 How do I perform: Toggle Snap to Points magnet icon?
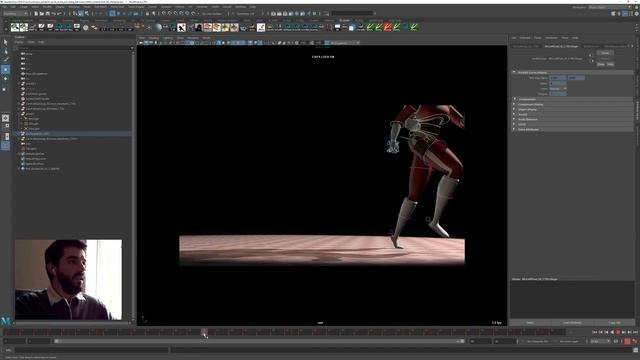pyautogui.click(x=176, y=13)
